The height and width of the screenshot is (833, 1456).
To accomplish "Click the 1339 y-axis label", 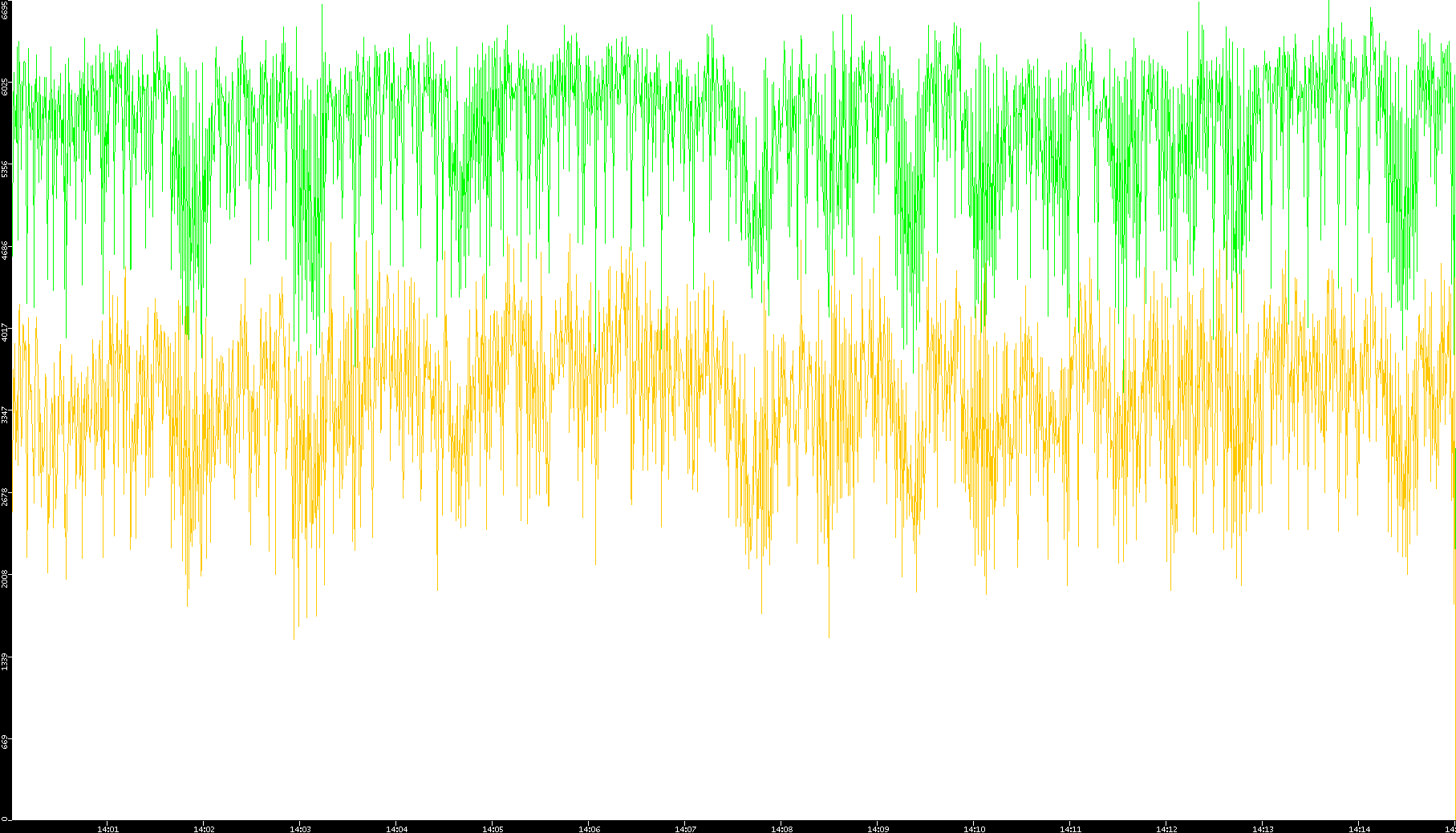I will click(x=6, y=661).
